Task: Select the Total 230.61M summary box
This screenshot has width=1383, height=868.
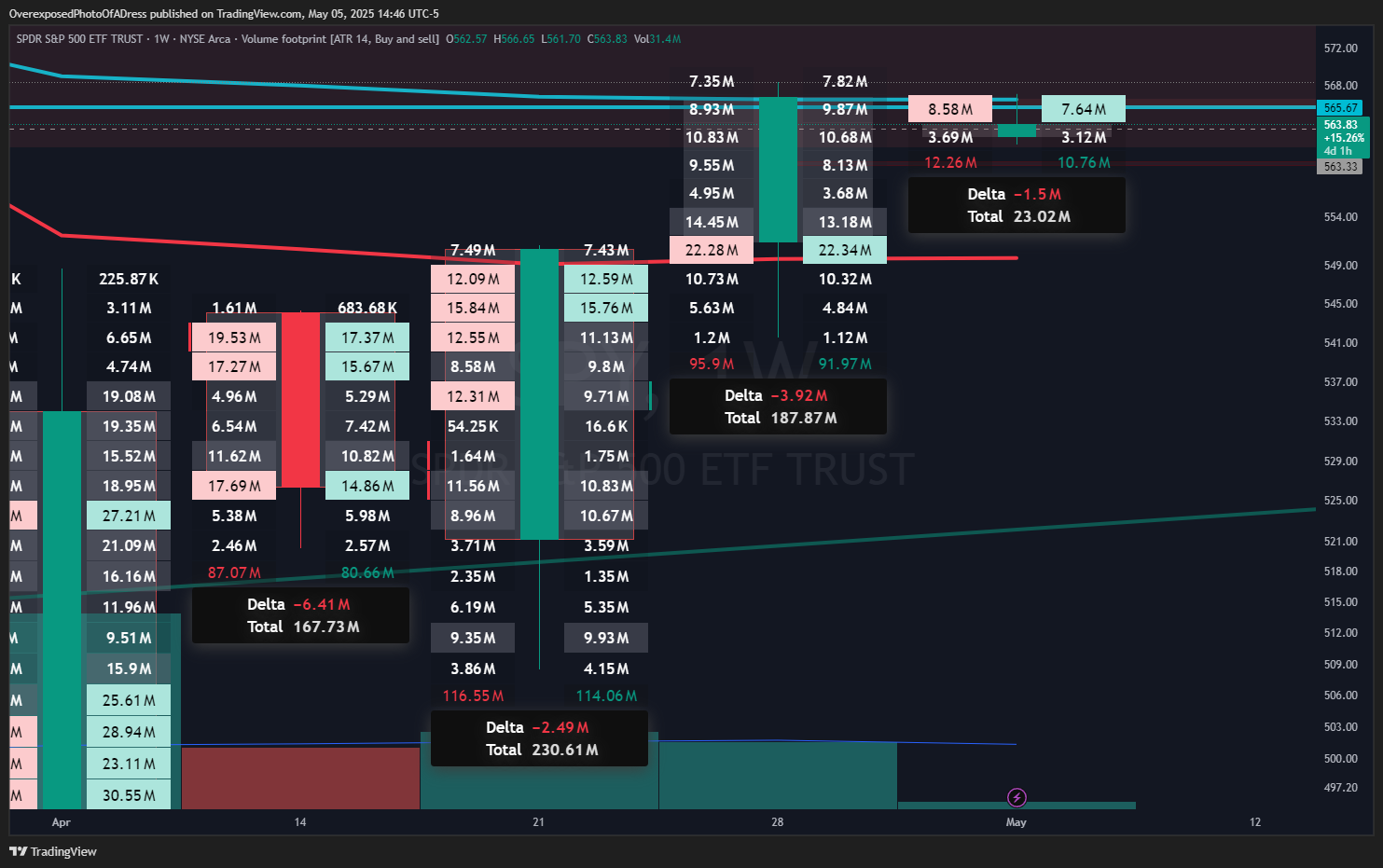Action: (539, 738)
